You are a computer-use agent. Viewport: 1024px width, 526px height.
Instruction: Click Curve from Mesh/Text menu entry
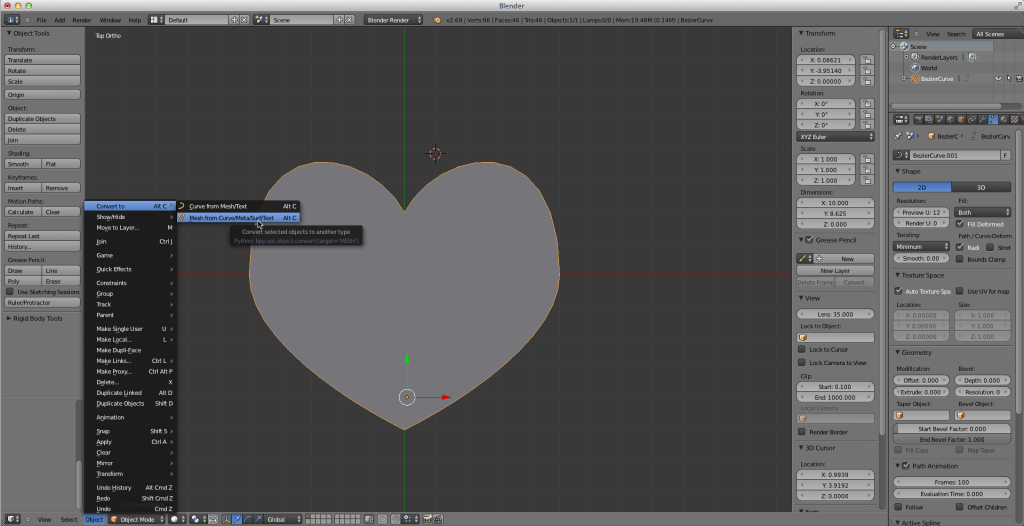[218, 206]
